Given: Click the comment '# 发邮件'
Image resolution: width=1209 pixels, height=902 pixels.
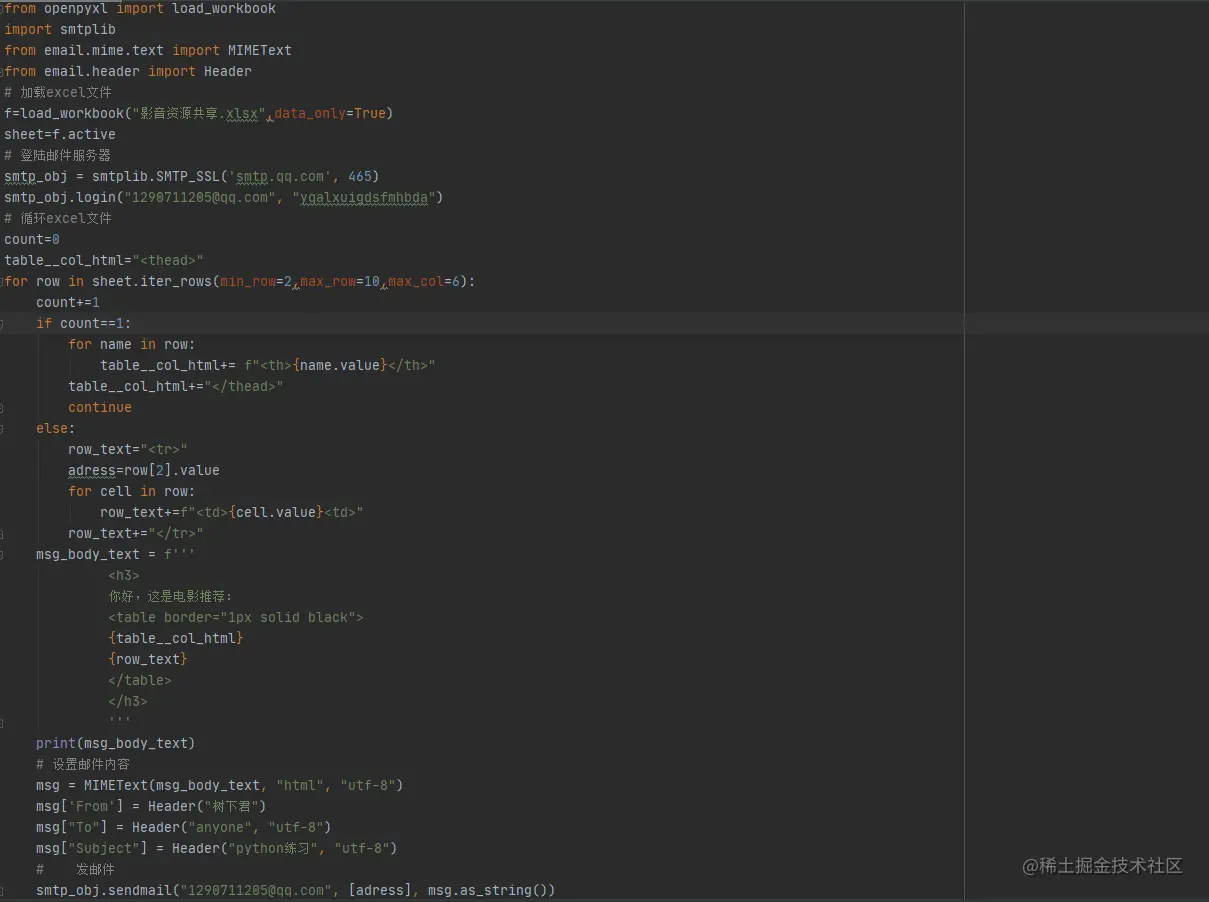Looking at the screenshot, I should 76,869.
